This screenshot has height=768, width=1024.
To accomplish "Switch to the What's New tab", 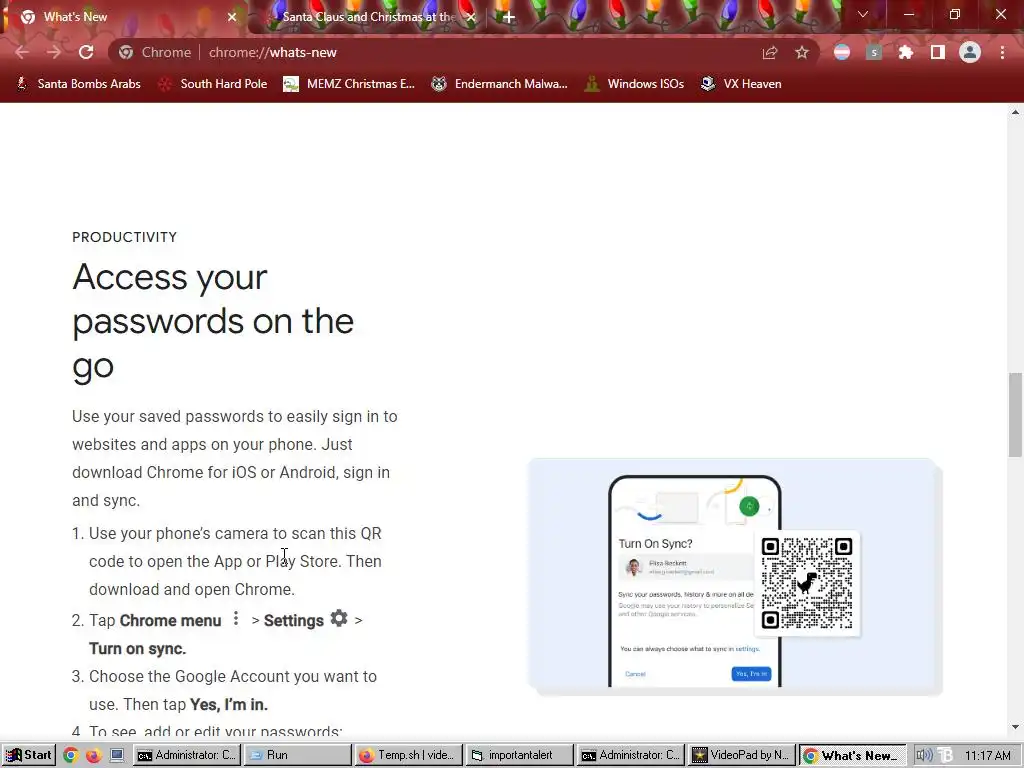I will click(x=124, y=17).
